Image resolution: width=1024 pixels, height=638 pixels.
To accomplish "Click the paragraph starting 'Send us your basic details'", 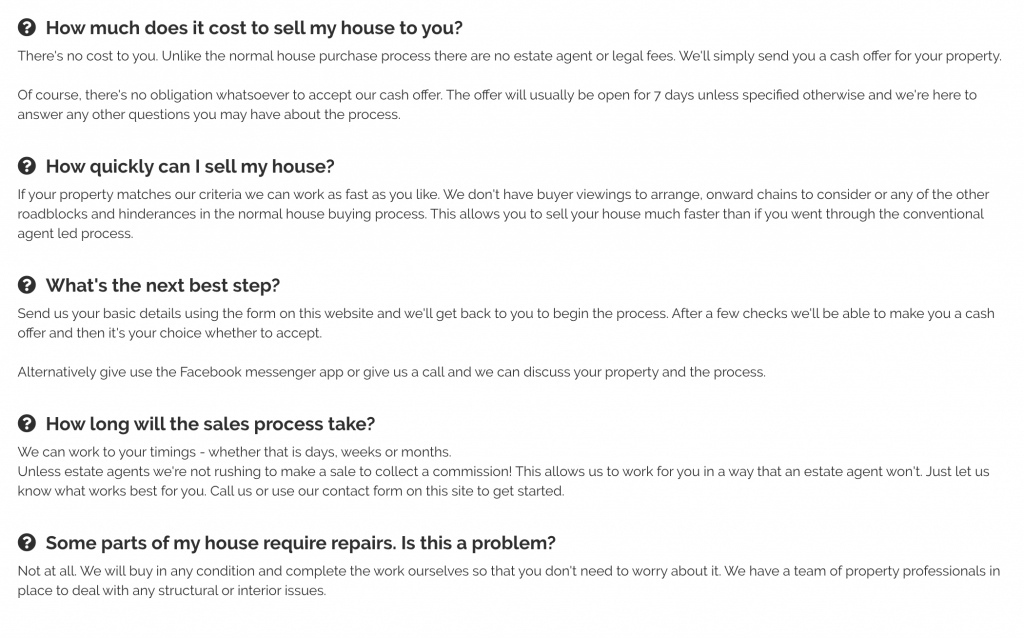I will pos(506,323).
